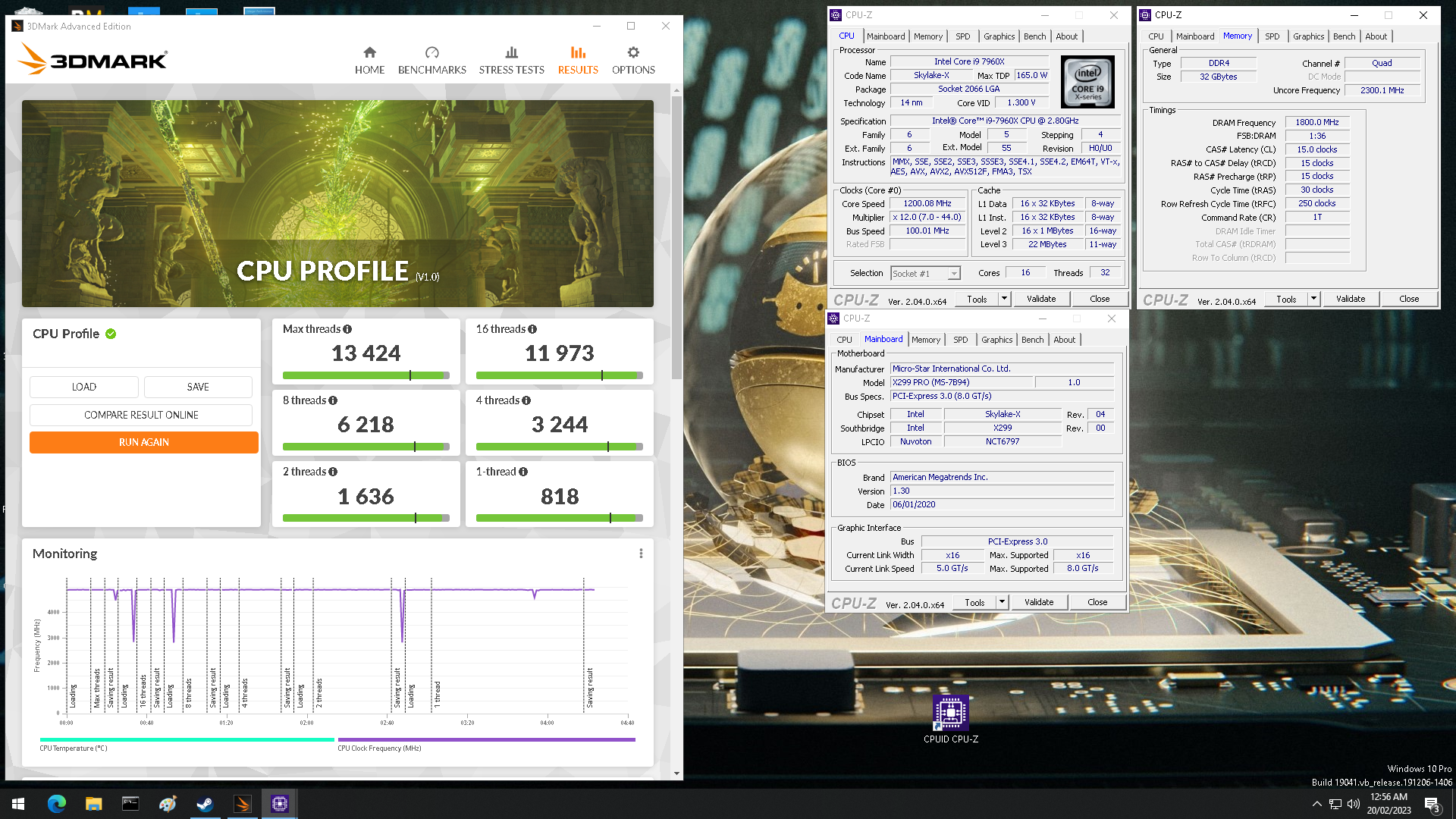
Task: Show hidden system tray icons
Action: tap(1316, 804)
